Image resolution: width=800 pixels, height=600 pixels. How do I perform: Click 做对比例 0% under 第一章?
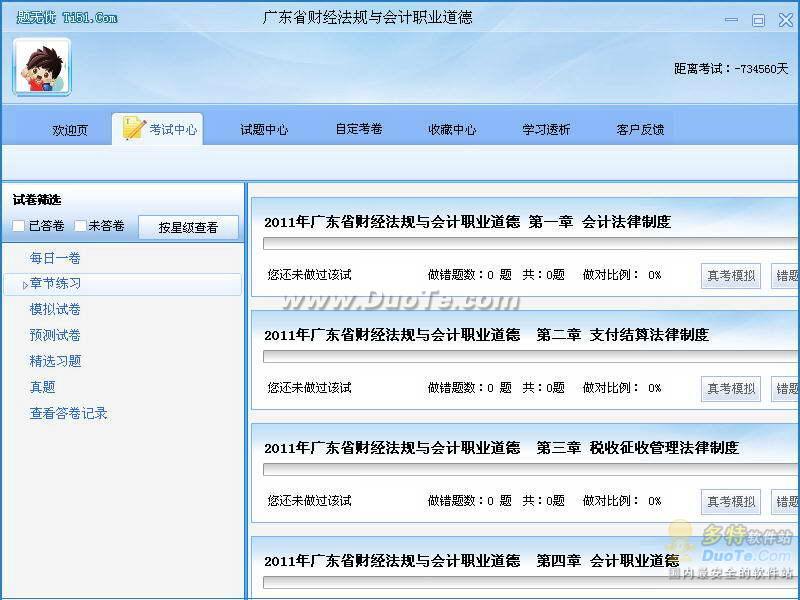(622, 275)
